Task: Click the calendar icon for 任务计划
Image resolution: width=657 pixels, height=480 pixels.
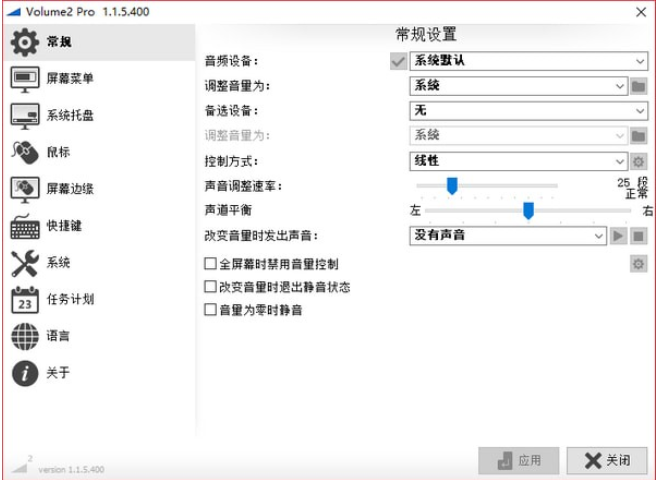Action: coord(24,299)
